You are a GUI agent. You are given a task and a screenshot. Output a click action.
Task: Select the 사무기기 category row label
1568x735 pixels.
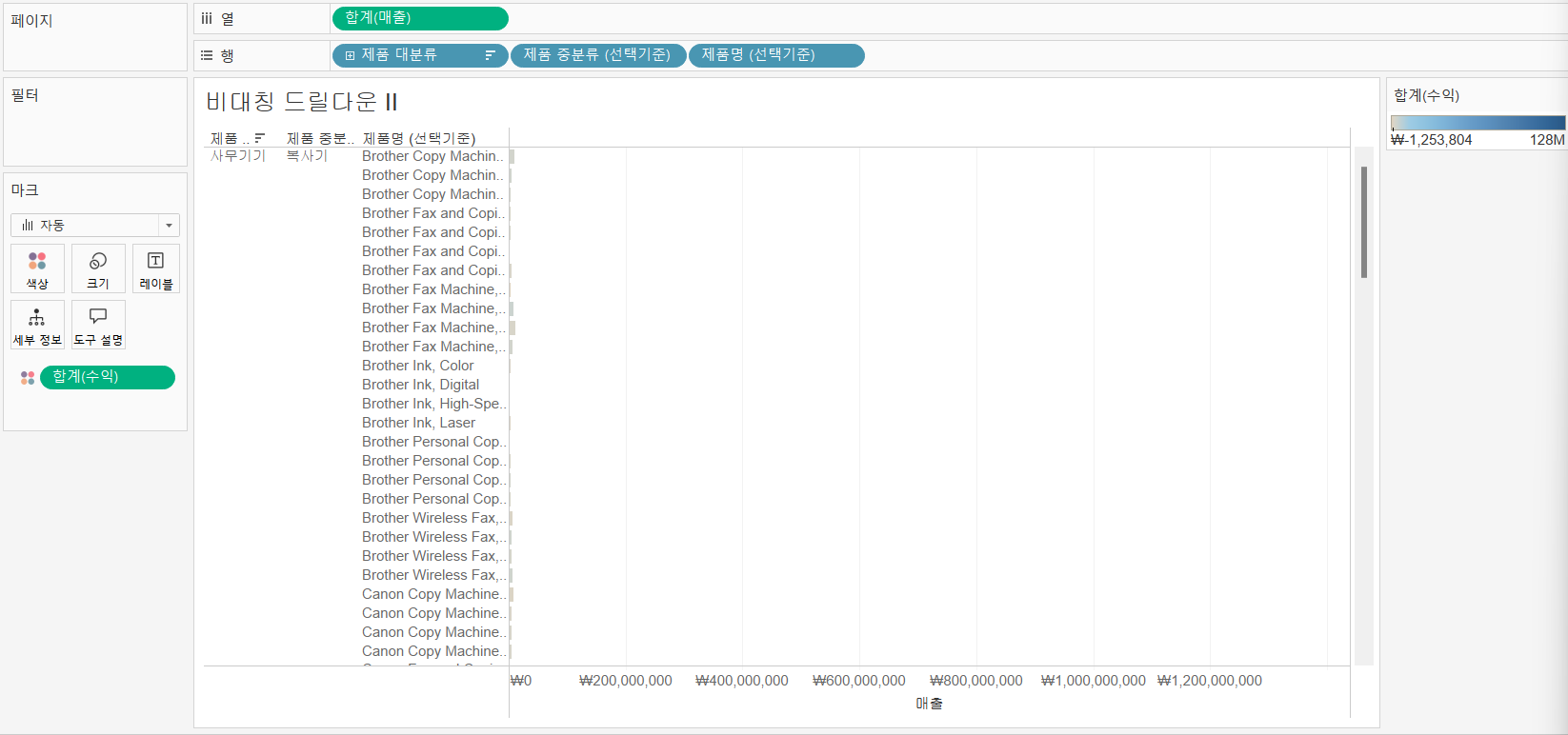click(238, 155)
